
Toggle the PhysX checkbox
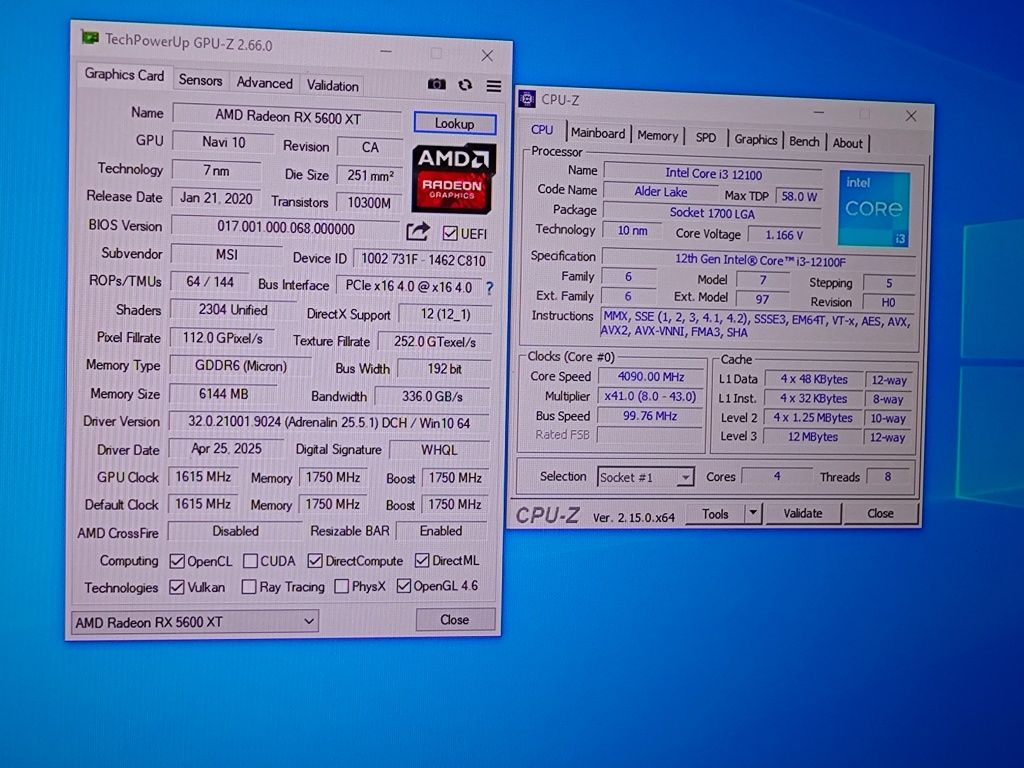pos(341,586)
